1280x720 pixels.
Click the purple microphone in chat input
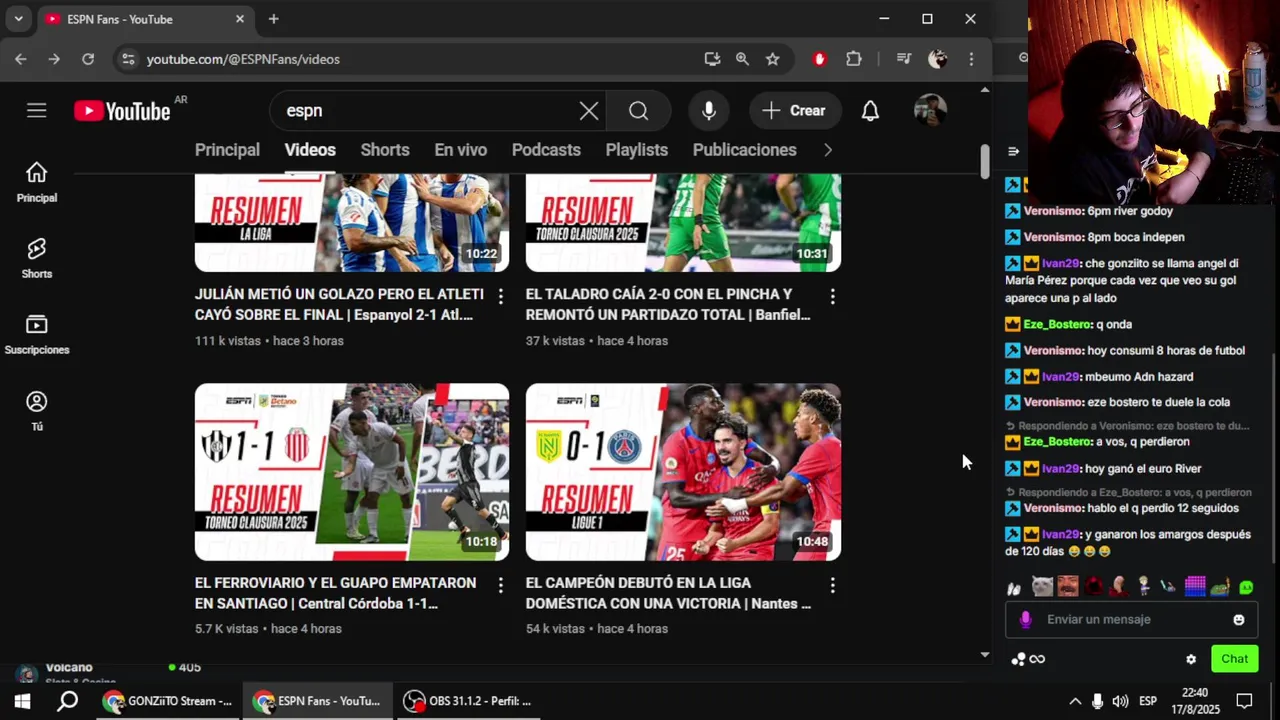tap(1025, 620)
